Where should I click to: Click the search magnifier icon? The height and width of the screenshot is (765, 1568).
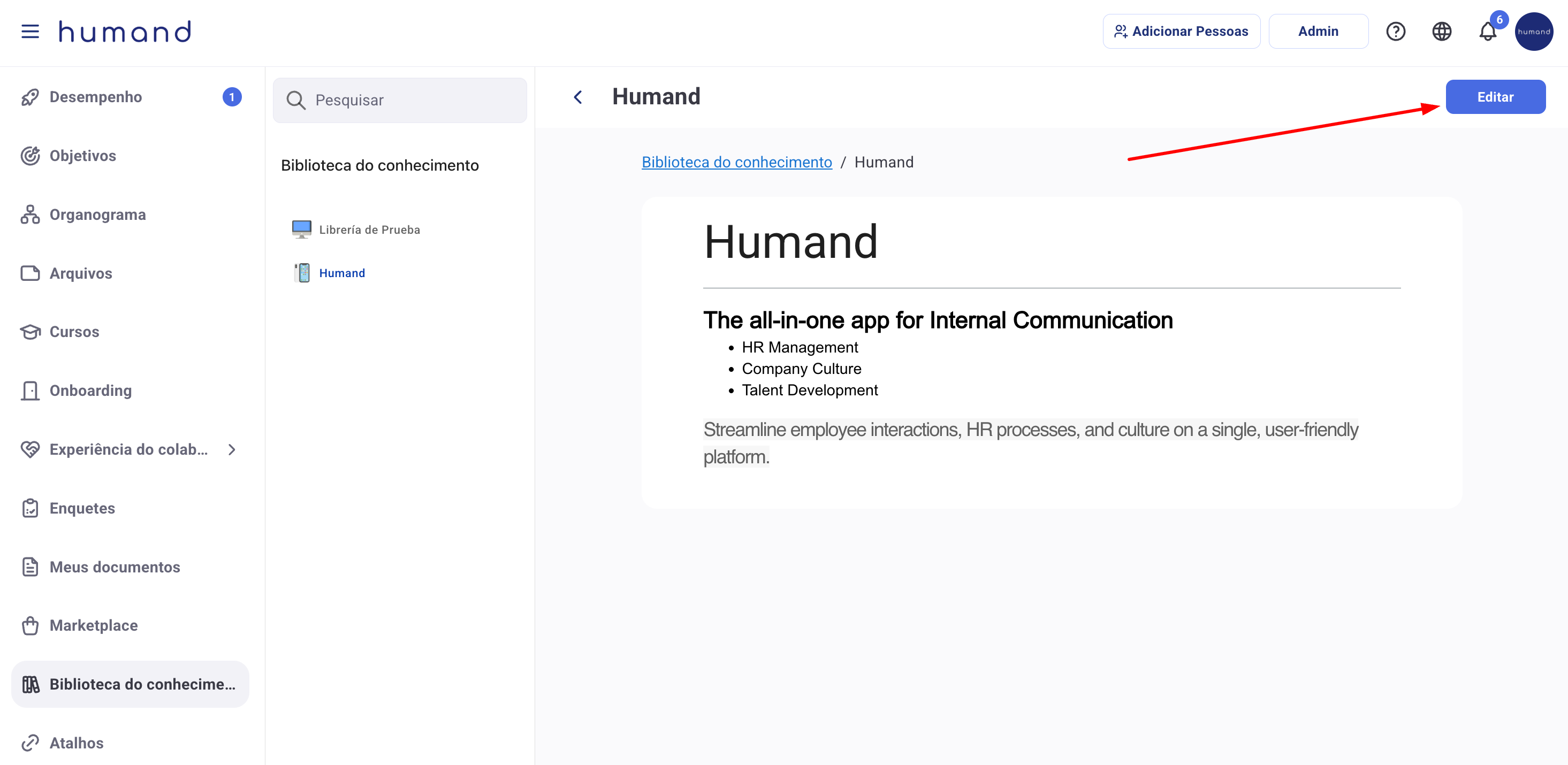(x=296, y=100)
